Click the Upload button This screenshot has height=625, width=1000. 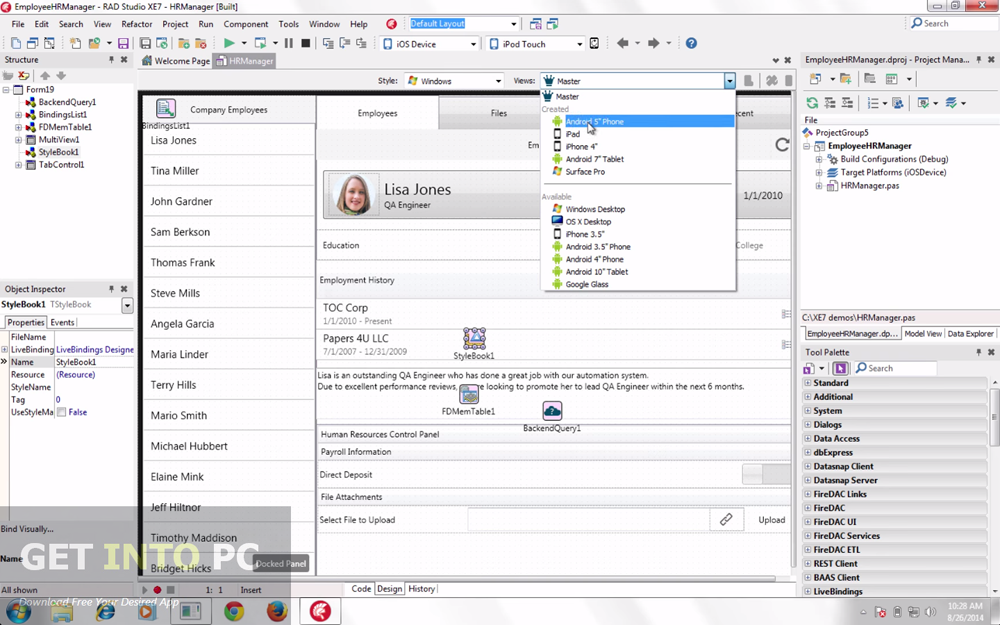[x=772, y=520]
